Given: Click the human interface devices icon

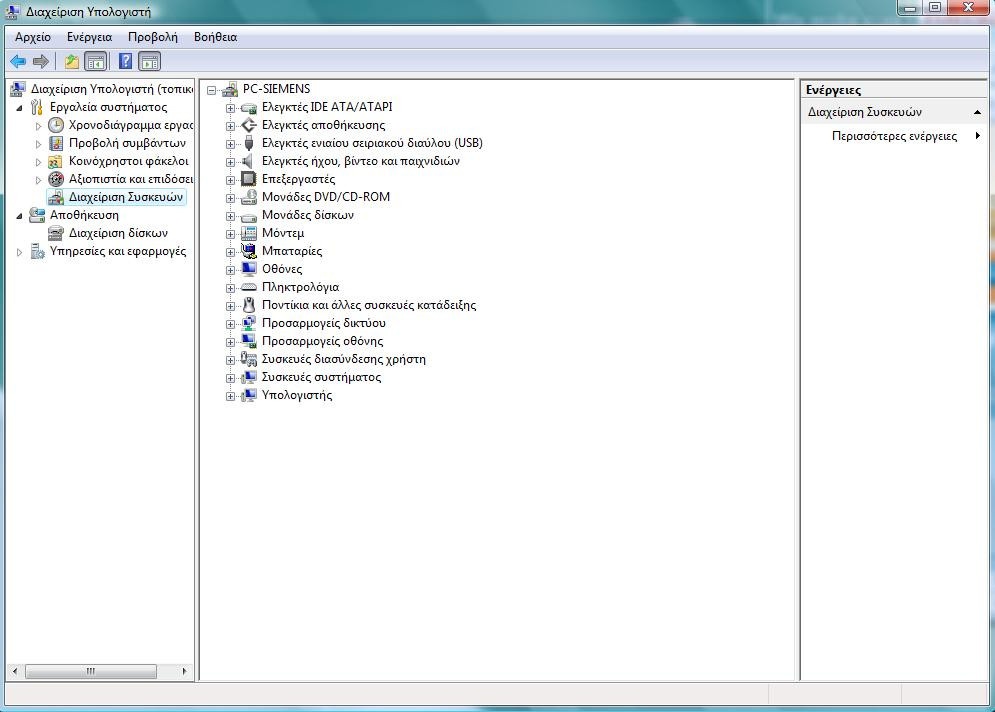Looking at the screenshot, I should coord(249,359).
